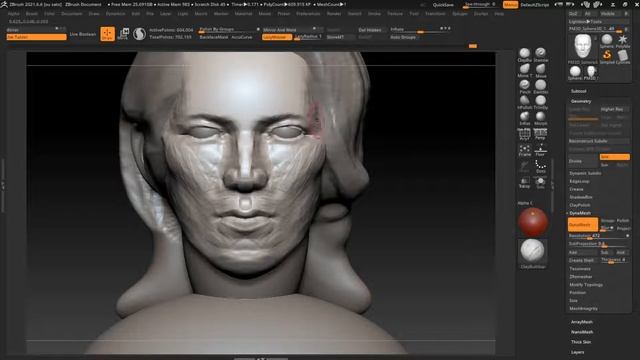Select the Cylinder3D tool icon
640x360 pixels.
623,56
